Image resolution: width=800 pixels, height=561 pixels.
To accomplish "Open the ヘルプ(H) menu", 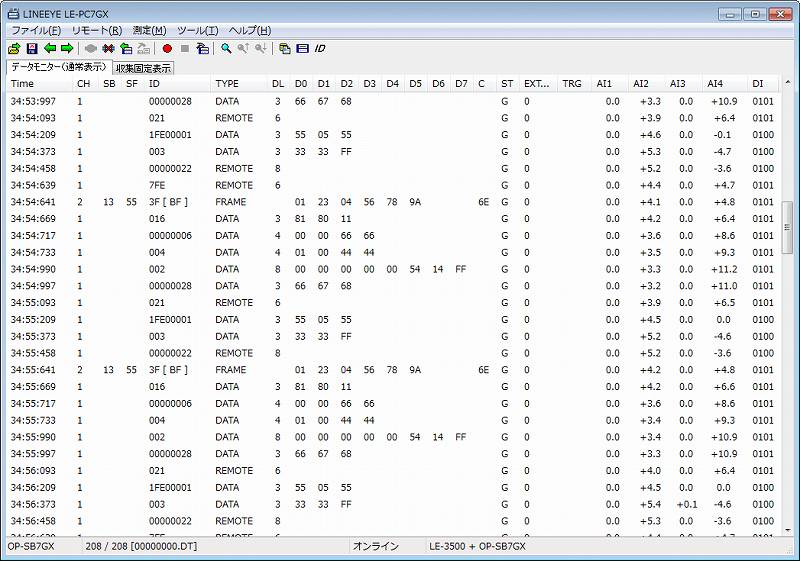I will [x=250, y=31].
